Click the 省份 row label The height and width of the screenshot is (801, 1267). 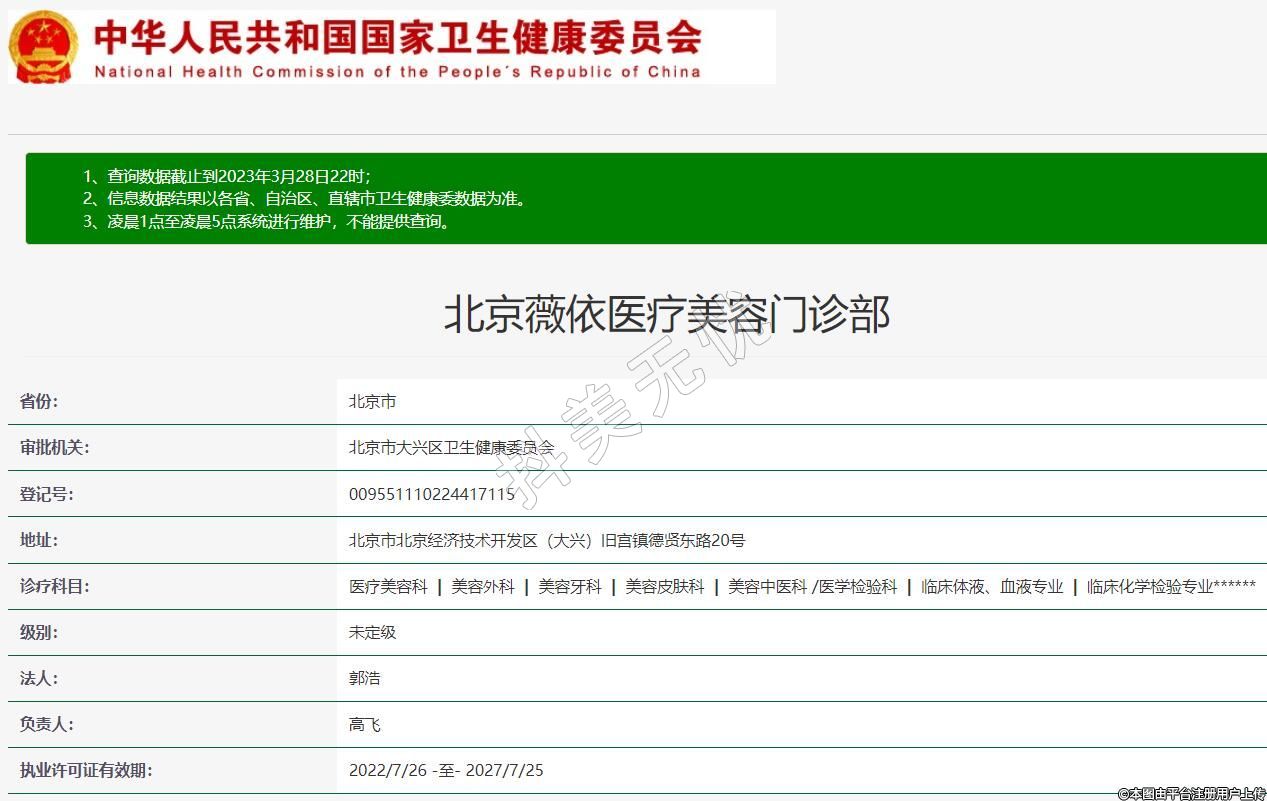pyautogui.click(x=39, y=401)
